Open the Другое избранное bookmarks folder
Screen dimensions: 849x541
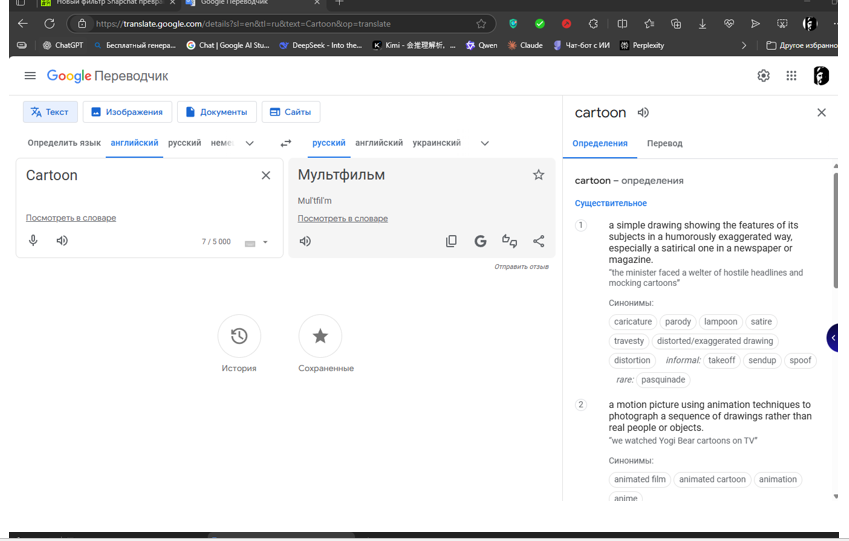coord(801,45)
